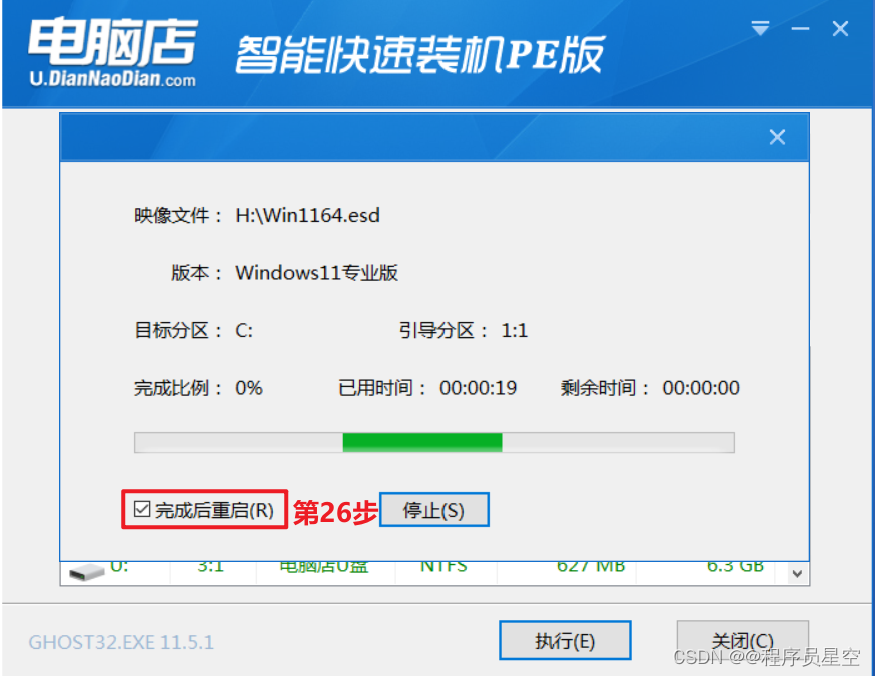Image resolution: width=875 pixels, height=676 pixels.
Task: Click the 关闭(C) button
Action: pyautogui.click(x=742, y=640)
